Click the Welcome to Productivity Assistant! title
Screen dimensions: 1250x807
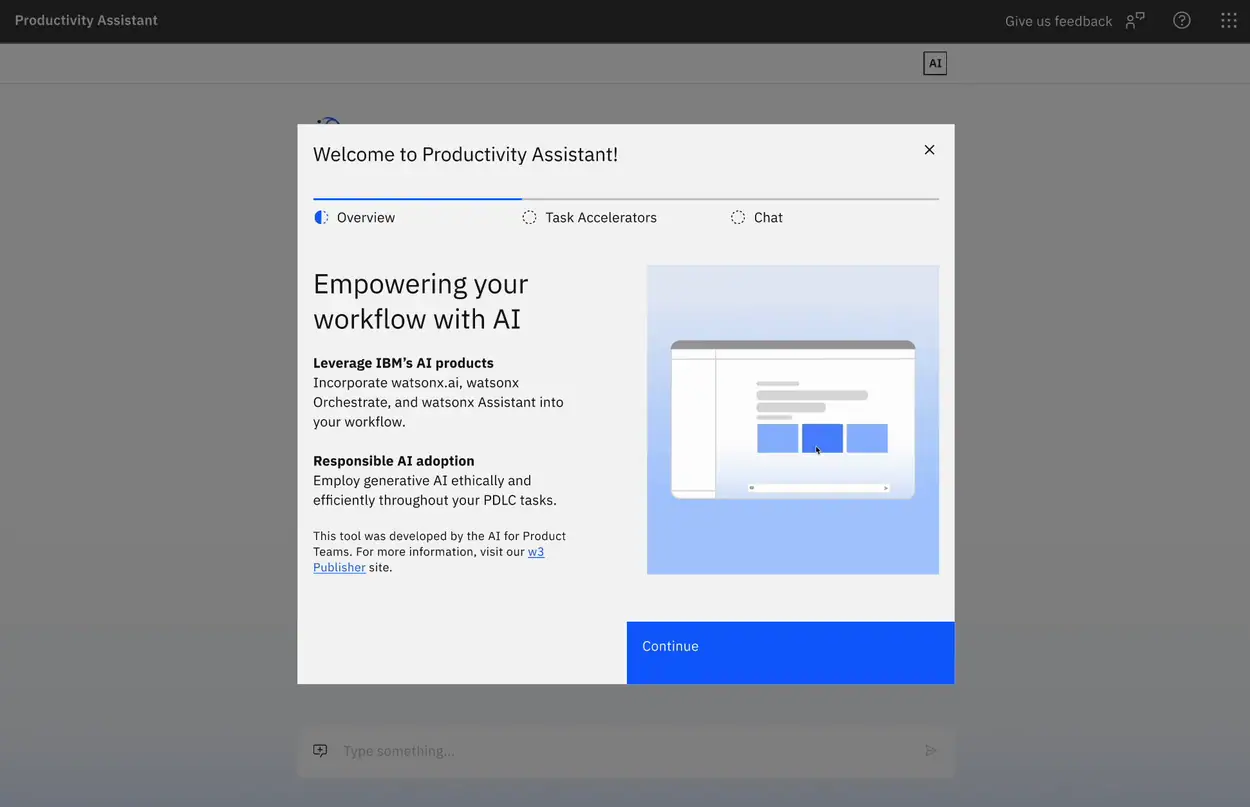465,154
